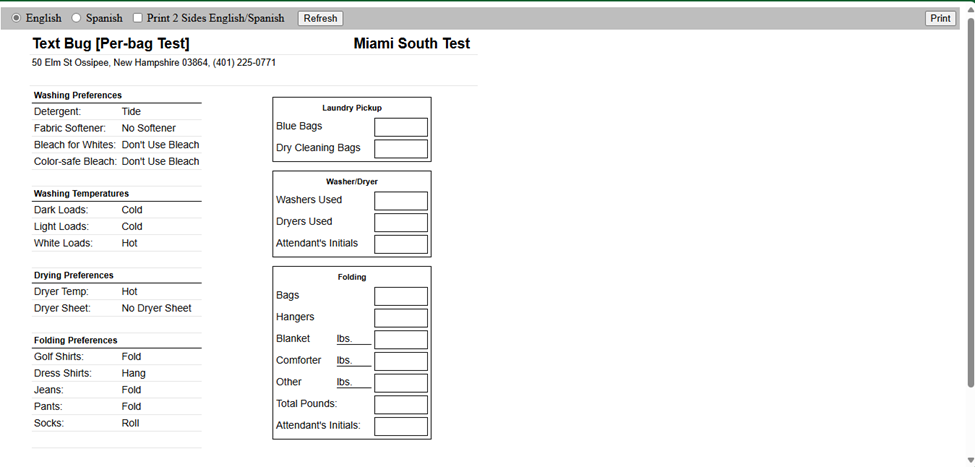975x467 pixels.
Task: Focus the Dryers Used field
Action: pos(400,222)
